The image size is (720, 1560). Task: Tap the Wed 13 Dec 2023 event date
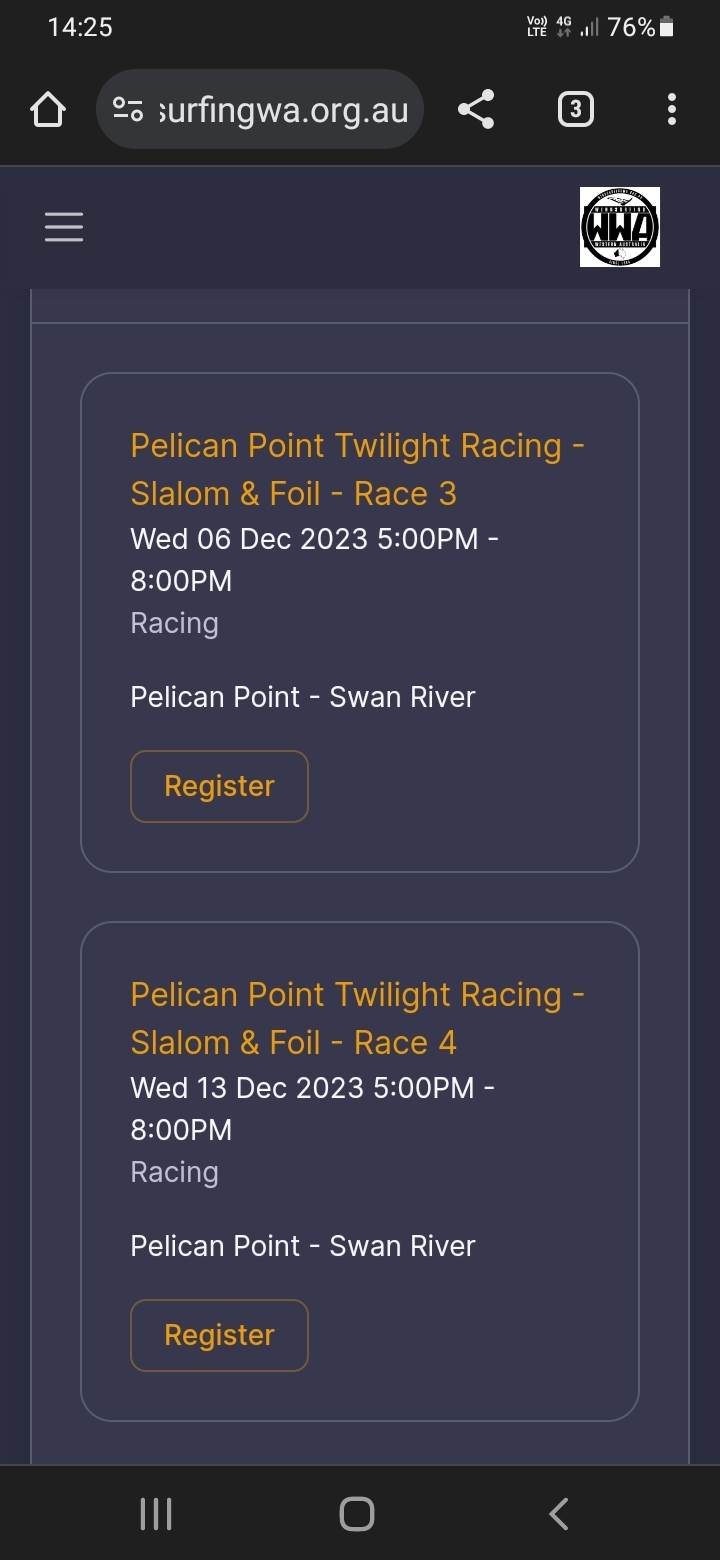[312, 1108]
